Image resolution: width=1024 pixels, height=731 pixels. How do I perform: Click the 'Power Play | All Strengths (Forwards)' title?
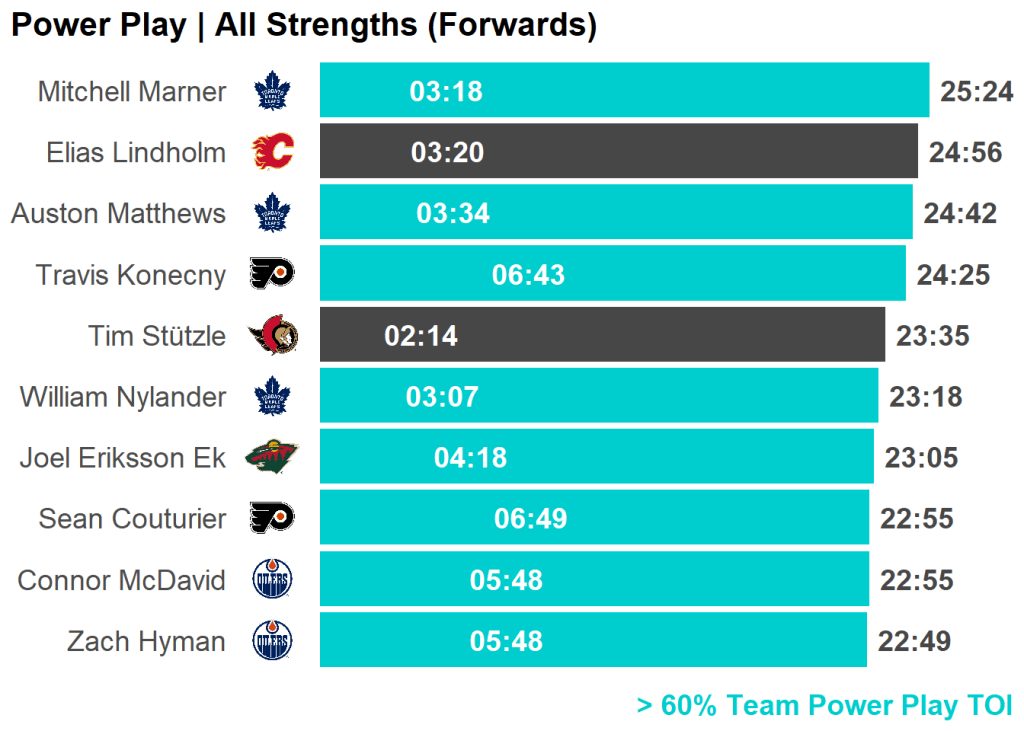click(x=303, y=26)
